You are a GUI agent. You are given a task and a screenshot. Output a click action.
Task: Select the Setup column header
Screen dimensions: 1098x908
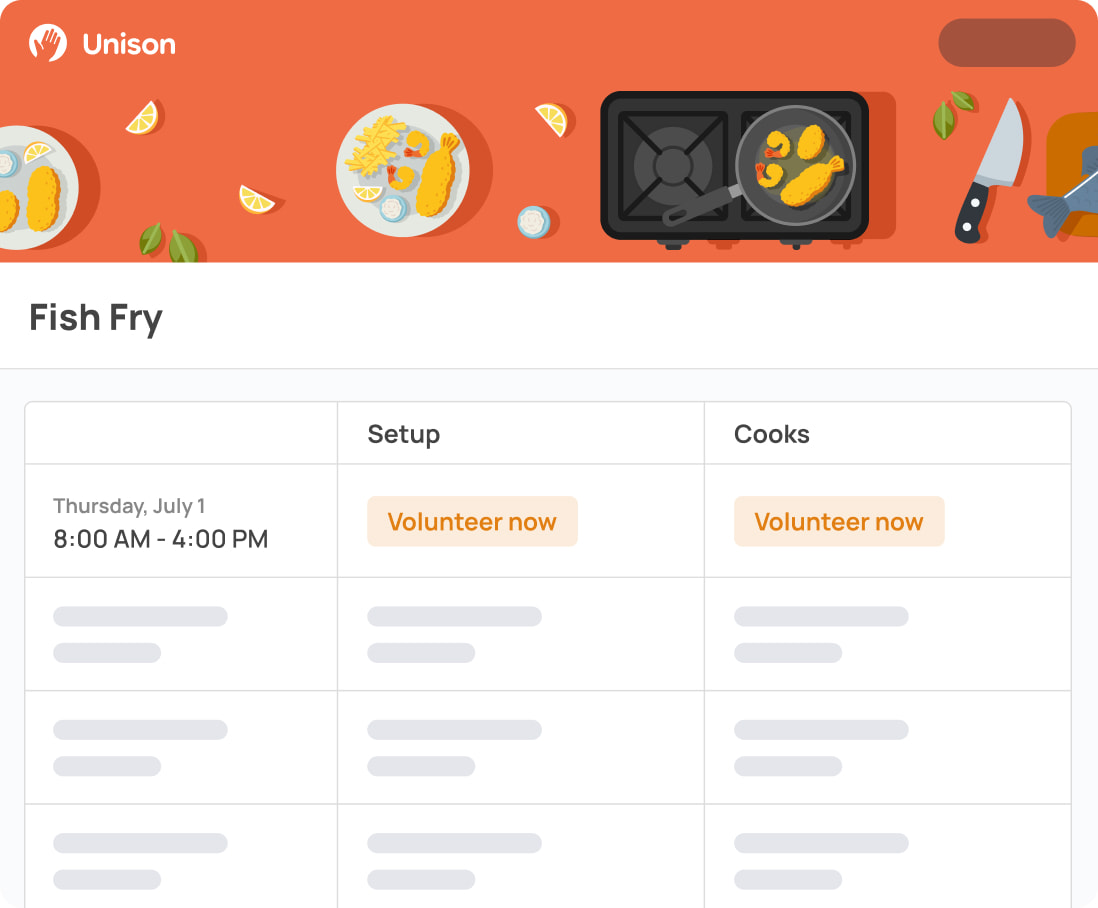[x=404, y=434]
